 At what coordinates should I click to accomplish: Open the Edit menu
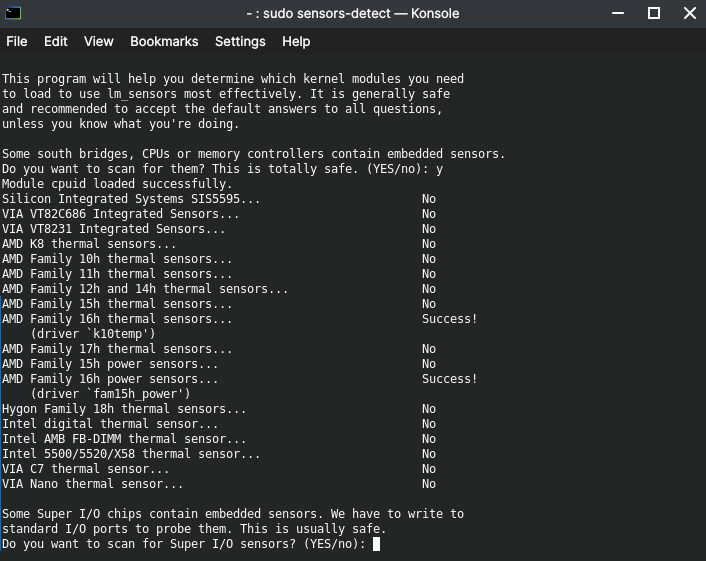coord(55,41)
